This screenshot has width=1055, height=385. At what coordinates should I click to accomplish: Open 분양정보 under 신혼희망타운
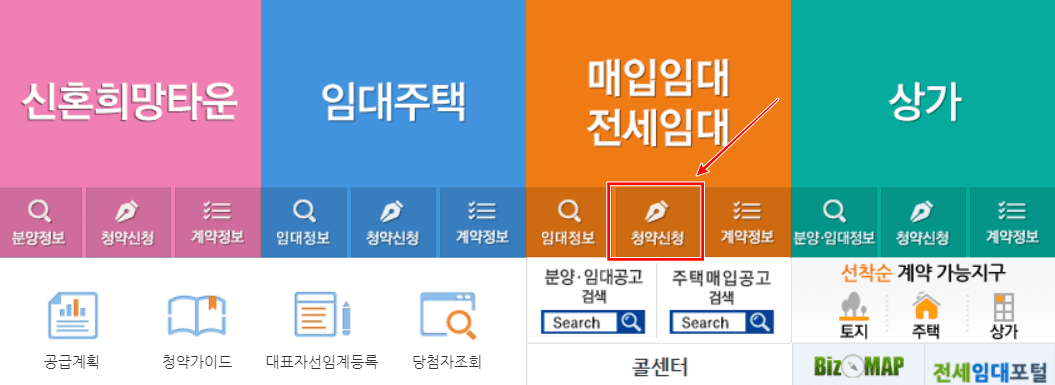pyautogui.click(x=41, y=222)
